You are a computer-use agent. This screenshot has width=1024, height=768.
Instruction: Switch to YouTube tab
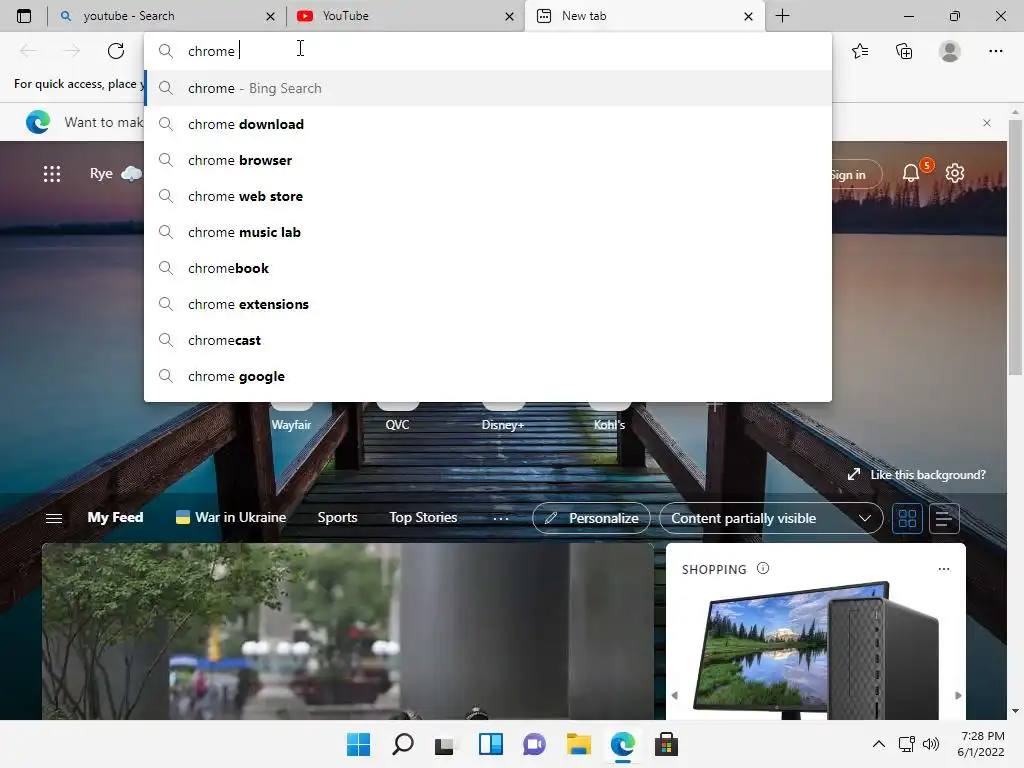[405, 16]
